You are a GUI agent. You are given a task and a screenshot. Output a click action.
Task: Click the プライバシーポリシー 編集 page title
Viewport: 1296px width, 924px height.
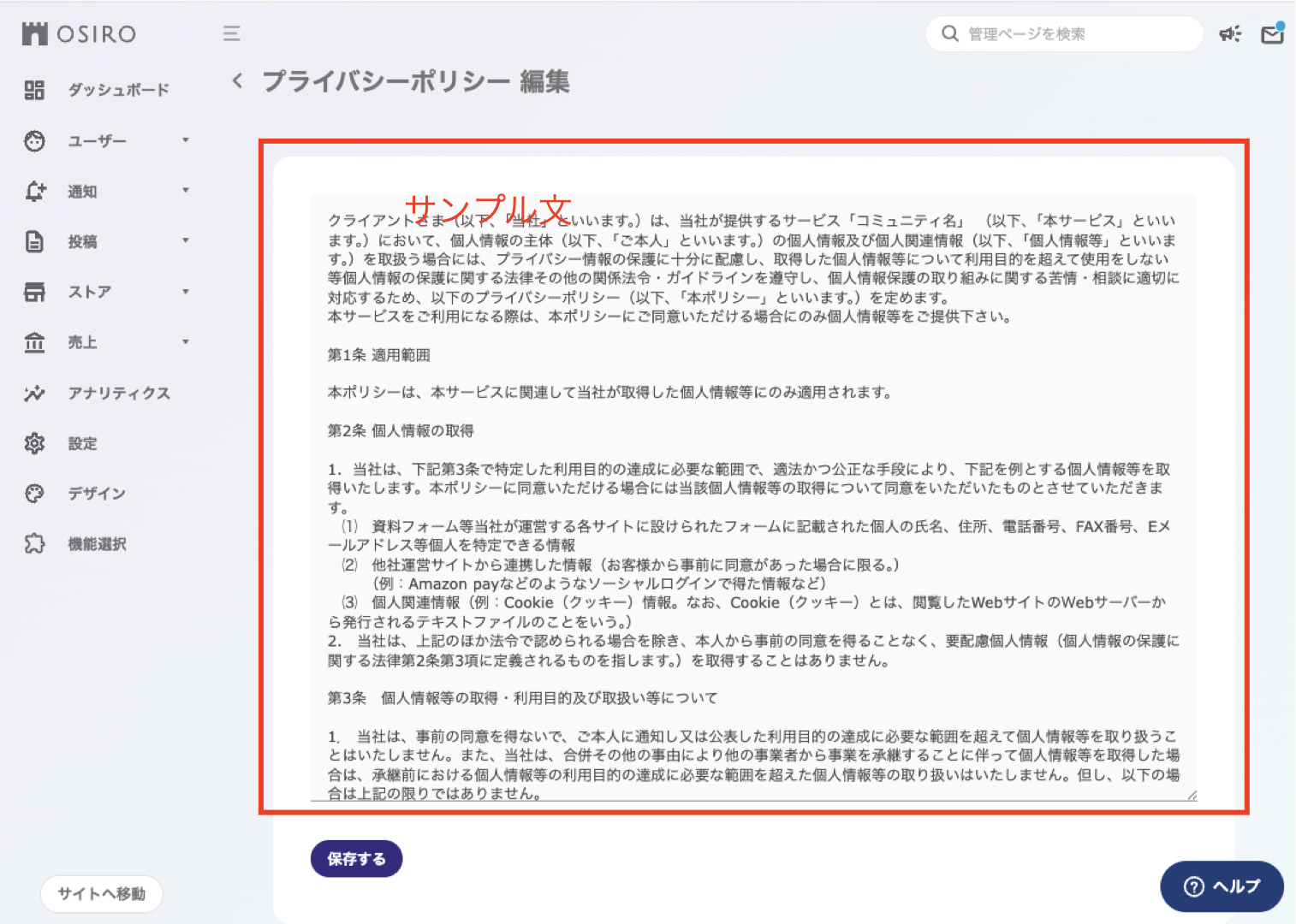pos(416,81)
